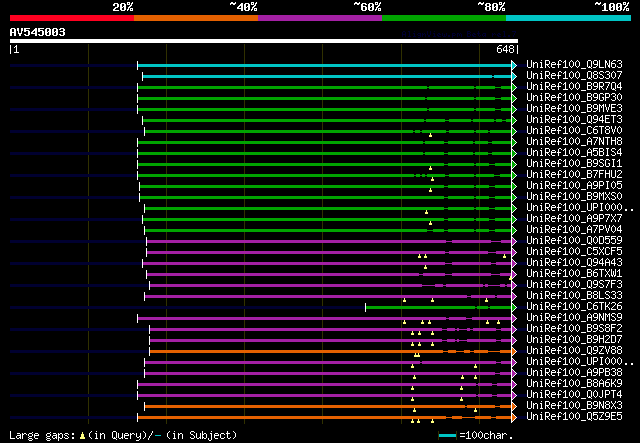This screenshot has height=443, width=640.
Task: Click the purple arrowhead of the Q0D559 row
Action: click(514, 241)
